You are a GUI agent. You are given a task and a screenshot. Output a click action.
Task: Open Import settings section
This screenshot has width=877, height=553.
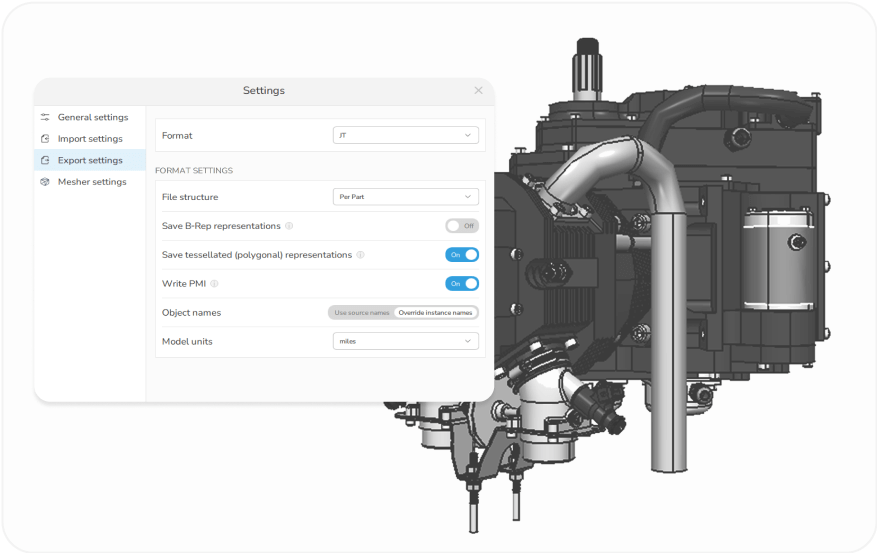[90, 139]
